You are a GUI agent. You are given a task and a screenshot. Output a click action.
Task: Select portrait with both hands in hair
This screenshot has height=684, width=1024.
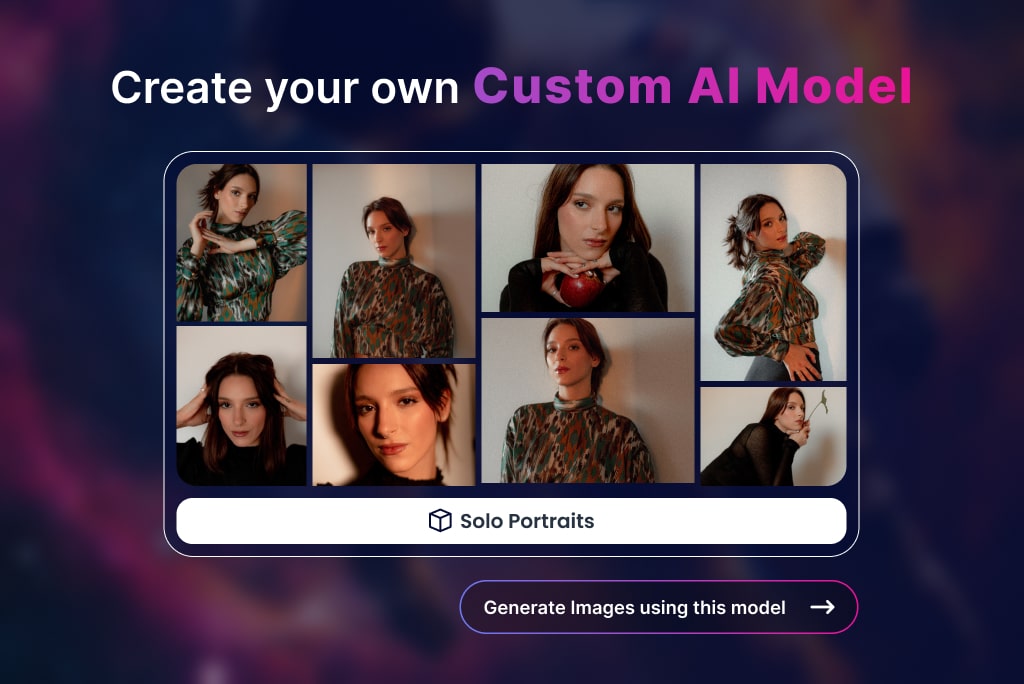pos(241,405)
